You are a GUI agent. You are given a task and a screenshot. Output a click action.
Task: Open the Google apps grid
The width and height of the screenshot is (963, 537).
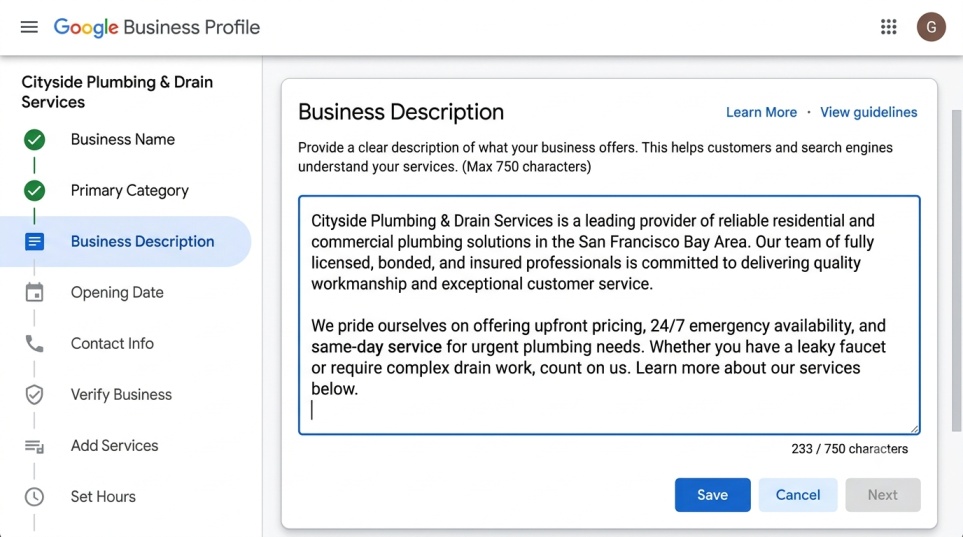888,27
